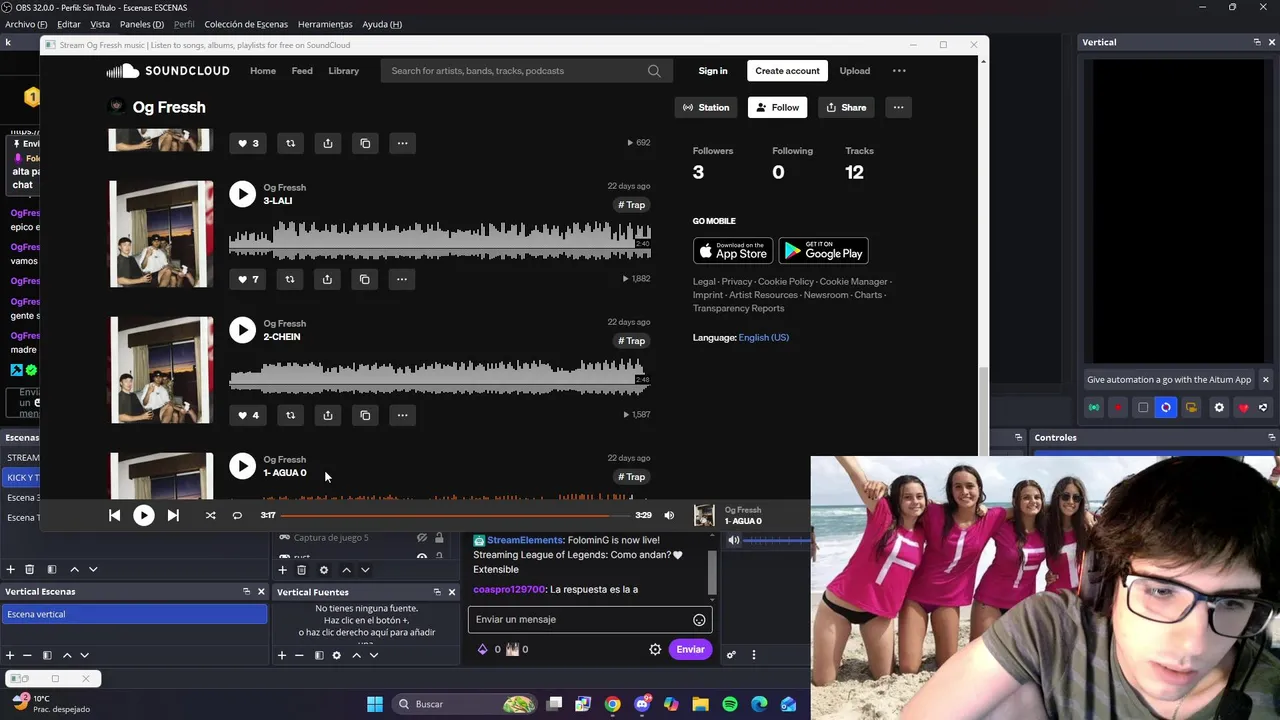Go to SoundCloud Home

point(263,71)
